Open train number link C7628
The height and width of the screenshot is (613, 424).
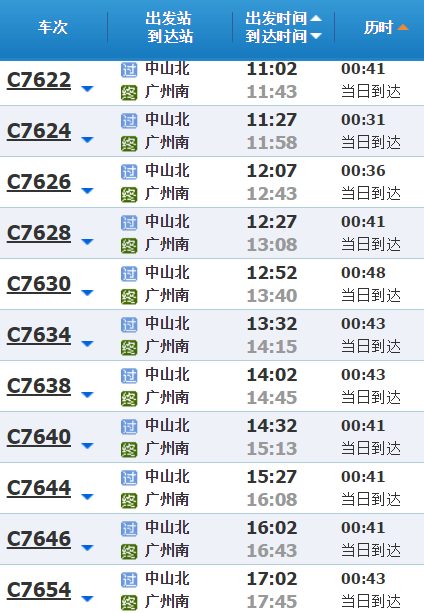click(39, 234)
